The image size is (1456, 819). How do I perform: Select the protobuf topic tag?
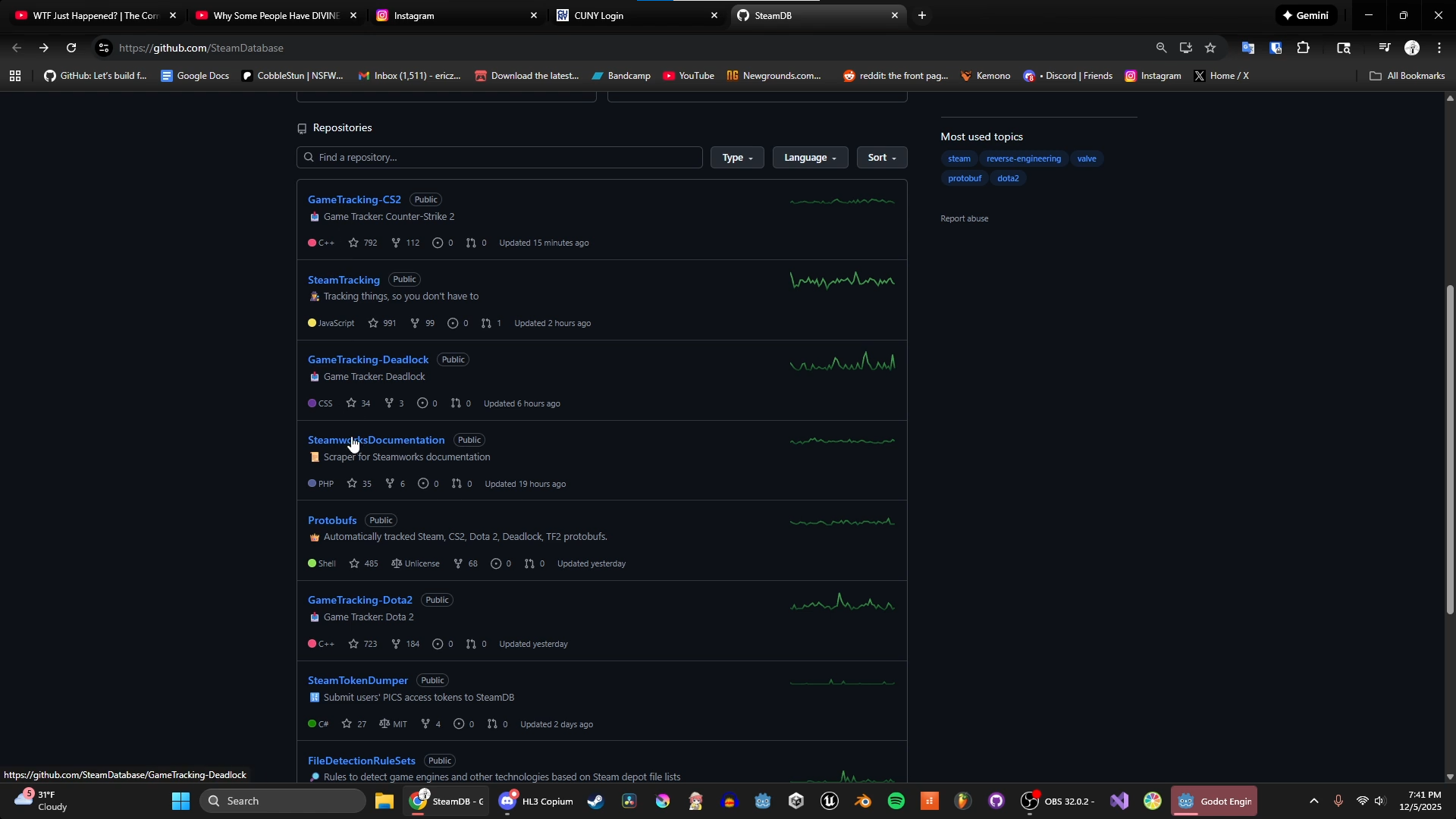pyautogui.click(x=965, y=178)
